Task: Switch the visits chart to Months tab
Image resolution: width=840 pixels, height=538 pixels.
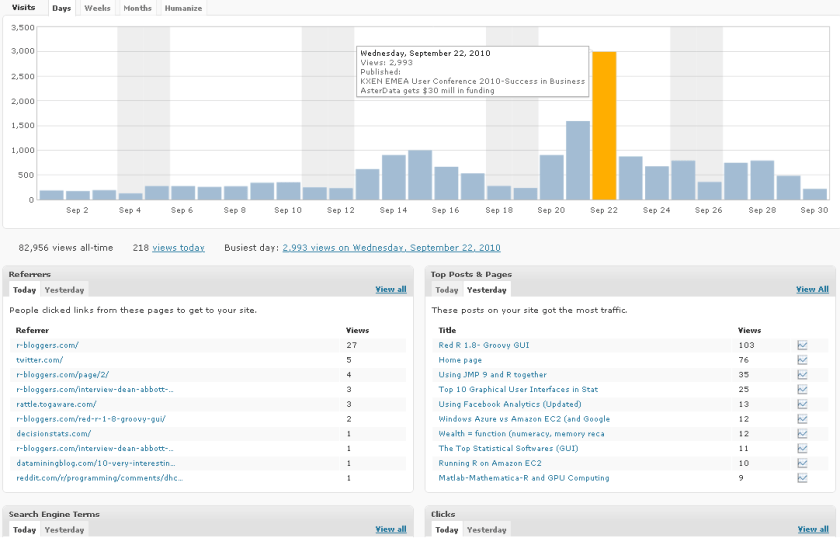Action: 137,8
